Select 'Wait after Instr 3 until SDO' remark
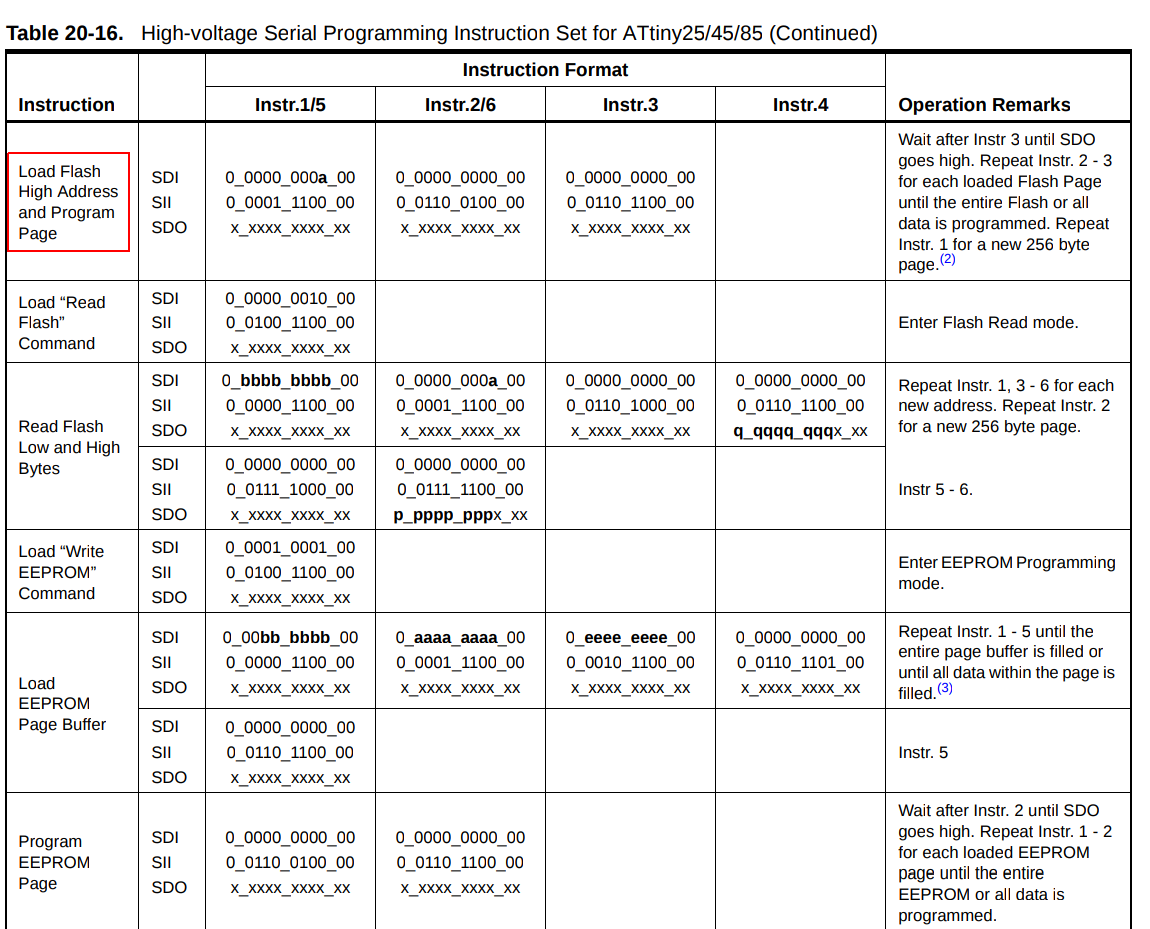The height and width of the screenshot is (929, 1150). click(x=997, y=139)
